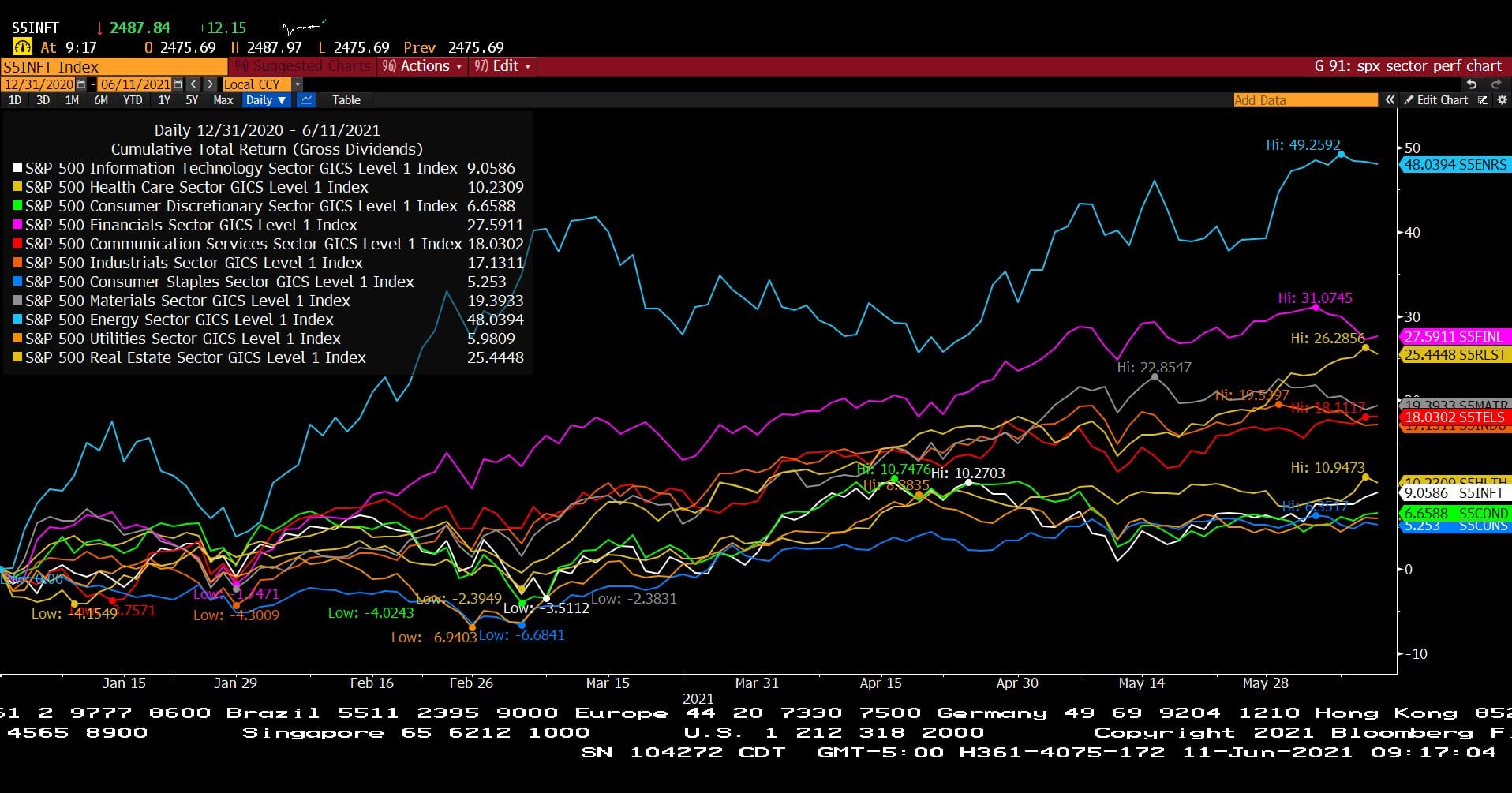
Task: Toggle the Health Care legend marker
Action: point(17,187)
